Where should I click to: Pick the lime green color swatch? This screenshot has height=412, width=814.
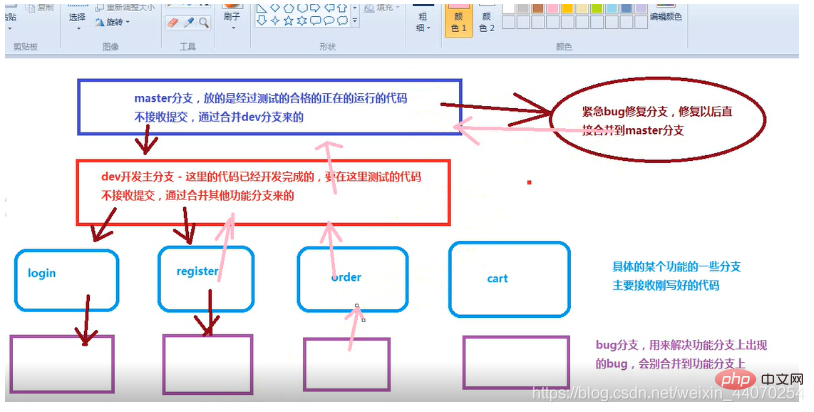[x=596, y=8]
